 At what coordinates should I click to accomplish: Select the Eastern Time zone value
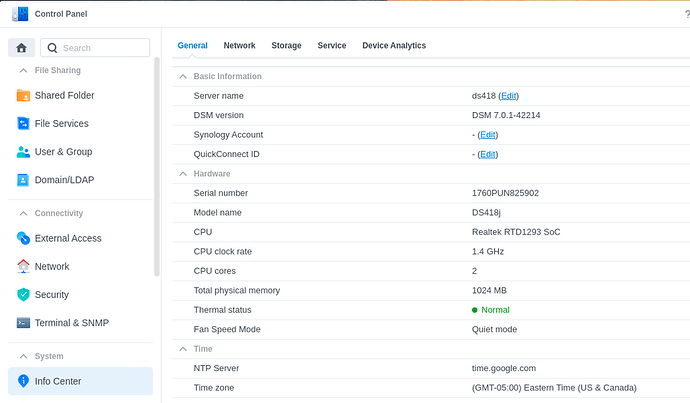coord(554,388)
